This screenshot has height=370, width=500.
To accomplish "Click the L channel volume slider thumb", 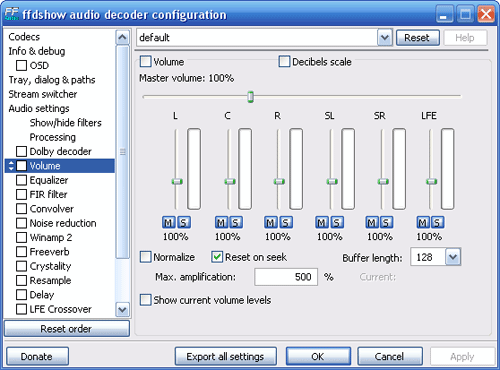I will [x=177, y=181].
